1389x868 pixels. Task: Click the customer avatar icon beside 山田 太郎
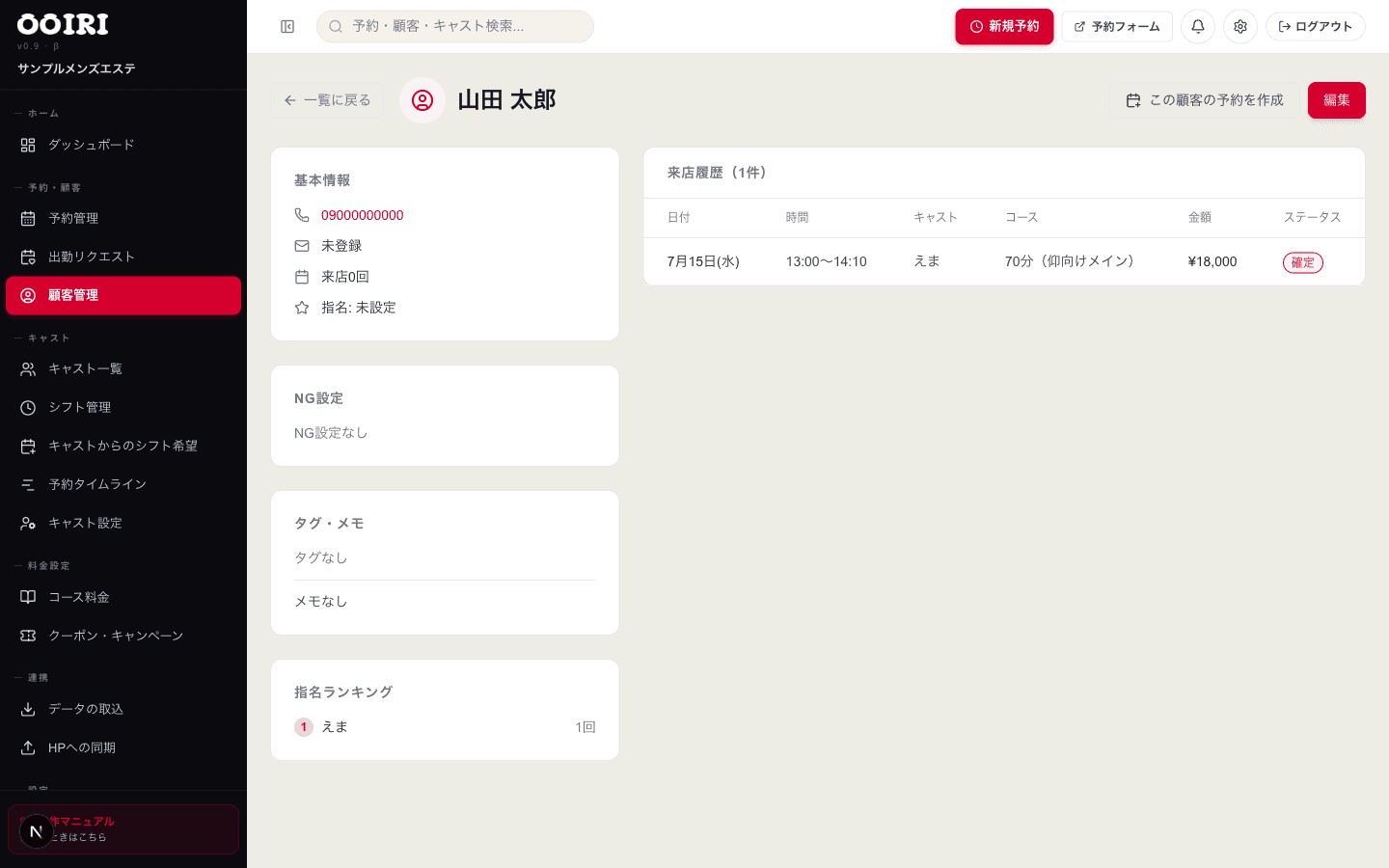point(422,100)
